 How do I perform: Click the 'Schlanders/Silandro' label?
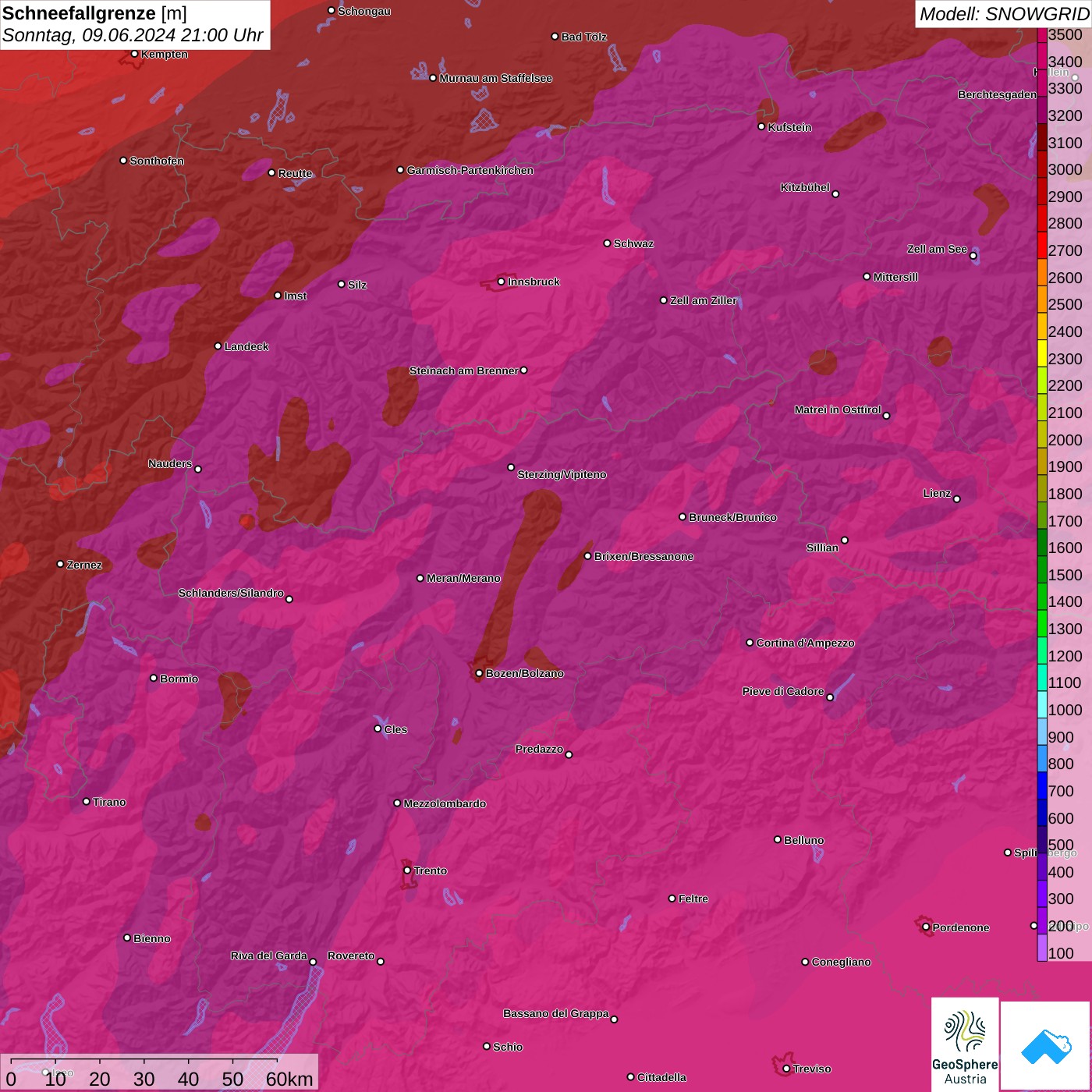tap(231, 593)
